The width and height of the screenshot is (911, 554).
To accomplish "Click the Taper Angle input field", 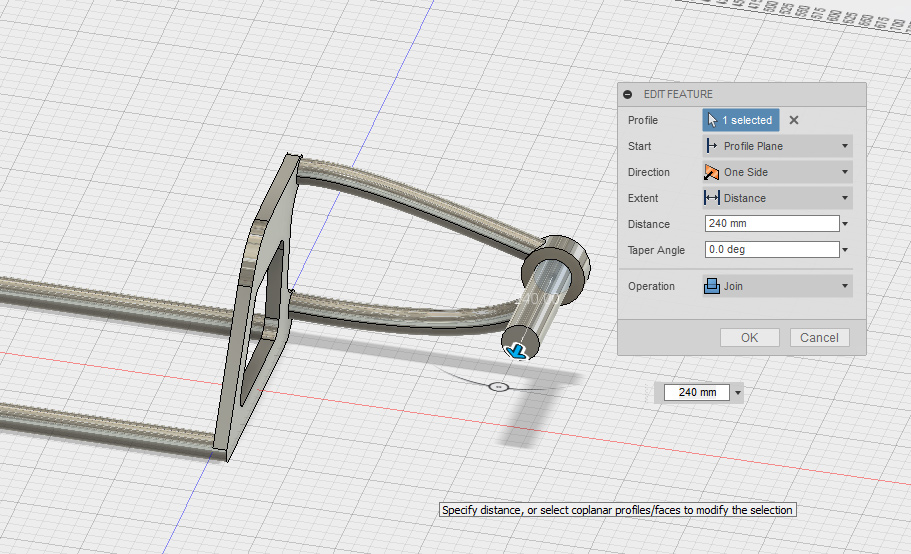I will coord(770,250).
